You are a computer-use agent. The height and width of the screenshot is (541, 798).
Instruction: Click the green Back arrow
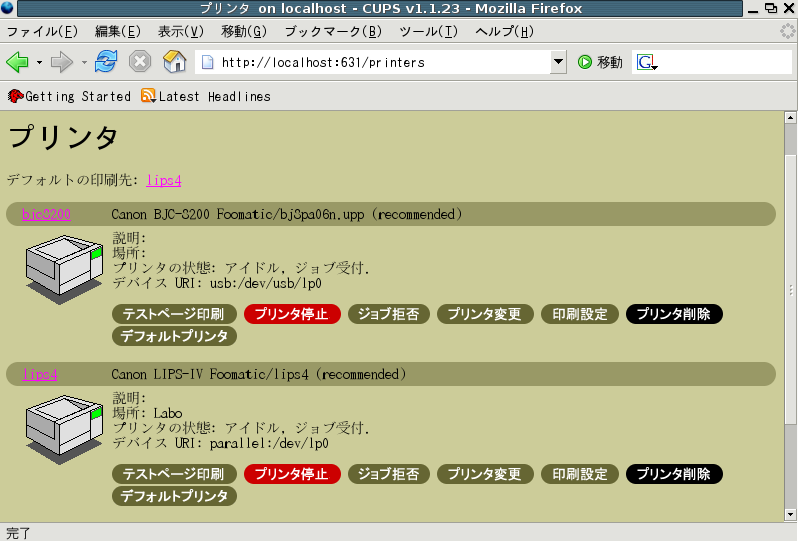(17, 62)
